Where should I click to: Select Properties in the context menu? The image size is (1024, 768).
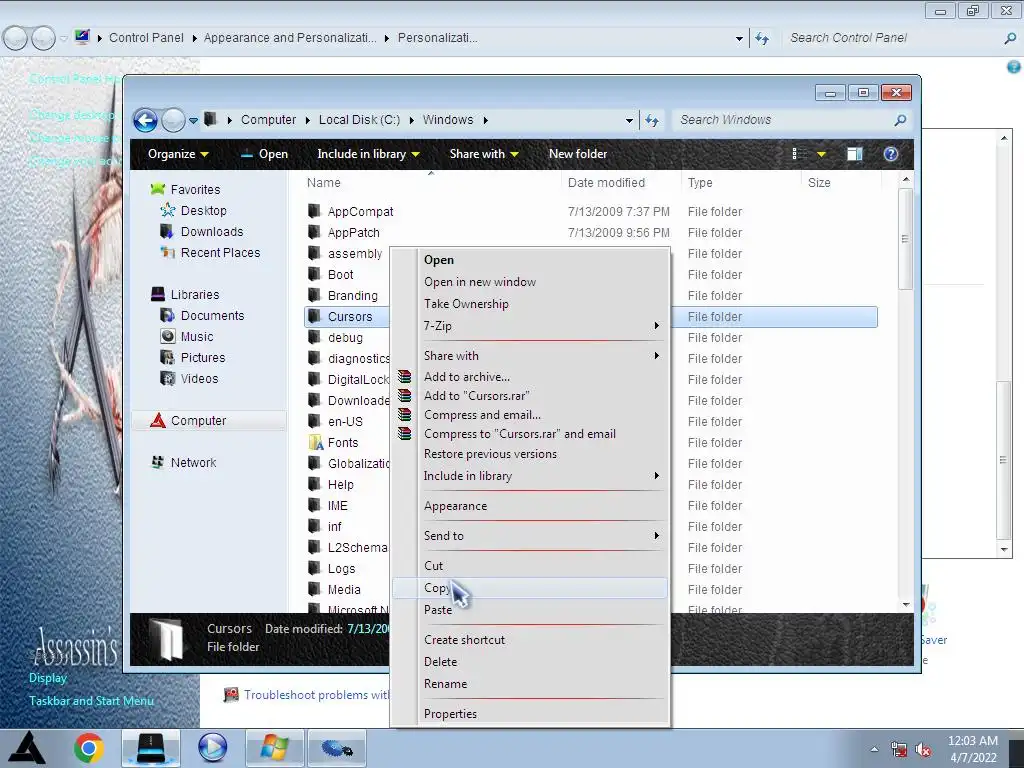[530, 714]
